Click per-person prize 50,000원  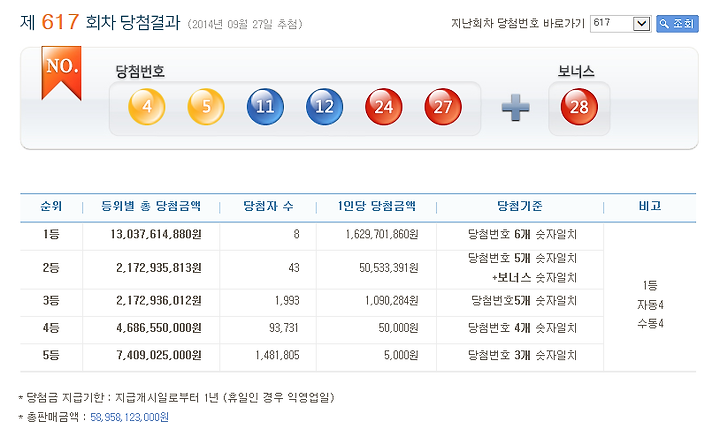coord(398,328)
